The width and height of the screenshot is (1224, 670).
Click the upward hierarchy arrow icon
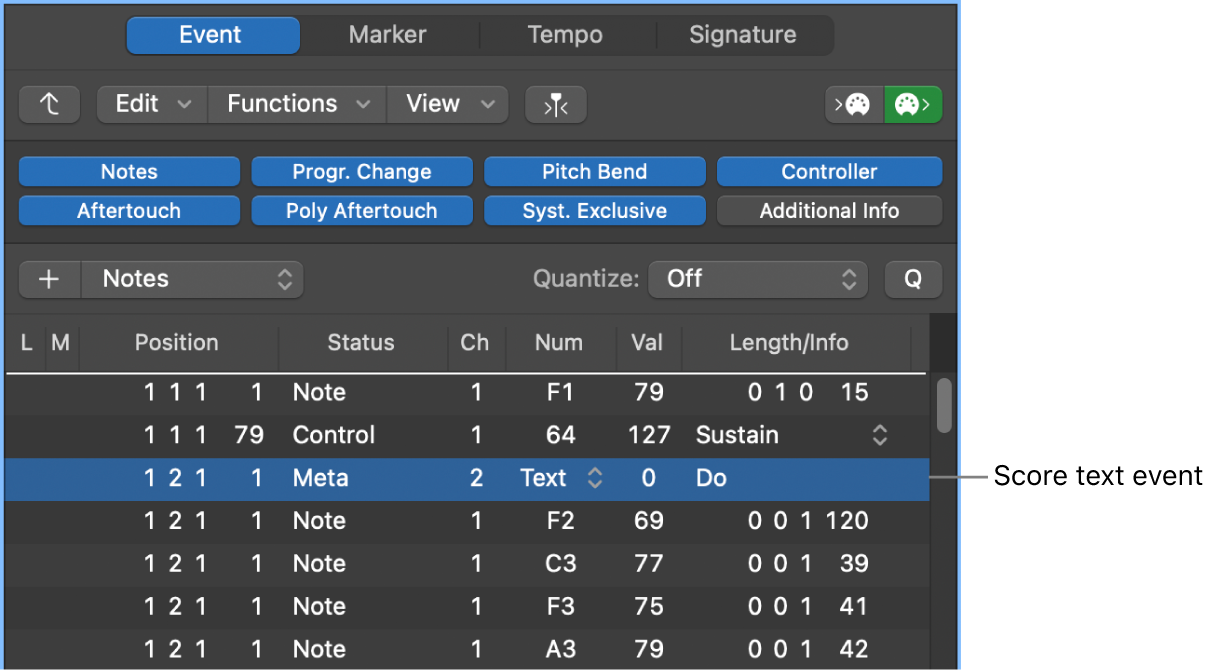[x=49, y=104]
